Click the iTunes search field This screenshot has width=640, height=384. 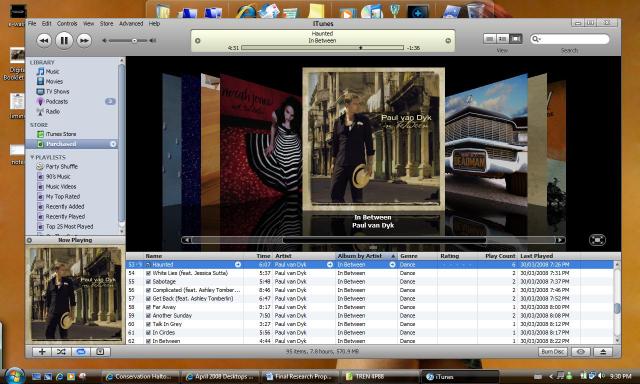tap(570, 39)
